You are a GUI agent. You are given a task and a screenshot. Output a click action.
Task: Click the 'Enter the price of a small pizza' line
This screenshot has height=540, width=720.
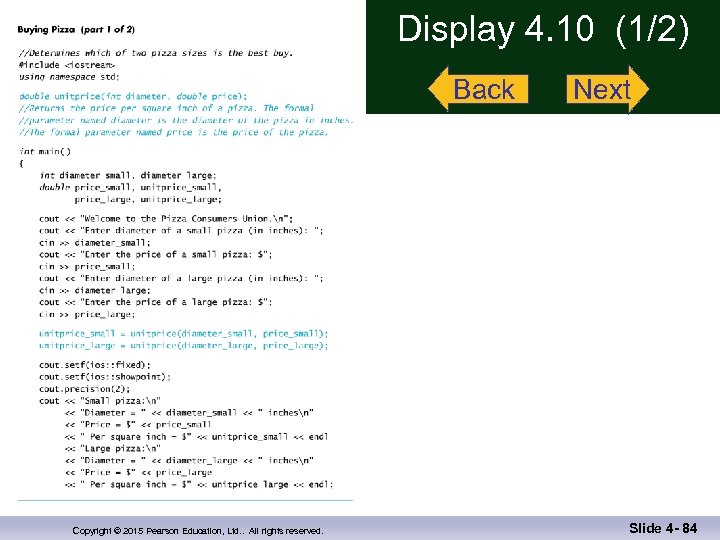coord(156,254)
